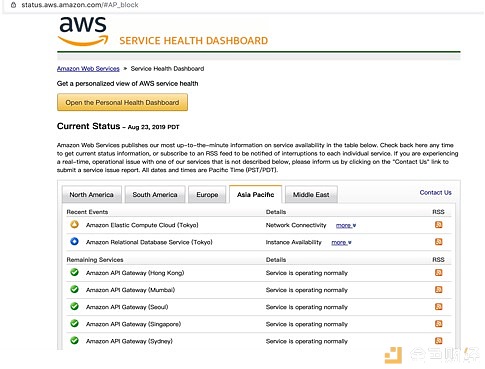Click 'Amazon API Gateway (Seoul)' text
485x369 pixels.
tap(127, 307)
